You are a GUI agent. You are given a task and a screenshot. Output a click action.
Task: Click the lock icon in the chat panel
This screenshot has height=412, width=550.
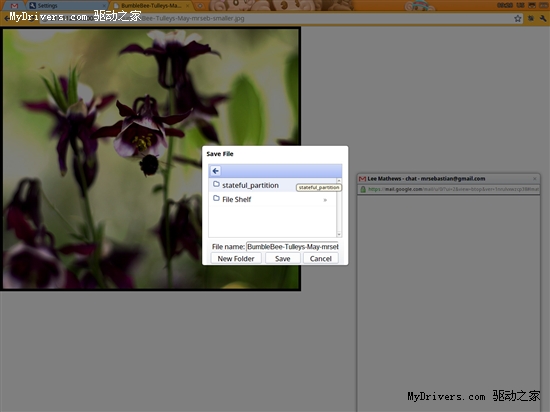click(363, 189)
